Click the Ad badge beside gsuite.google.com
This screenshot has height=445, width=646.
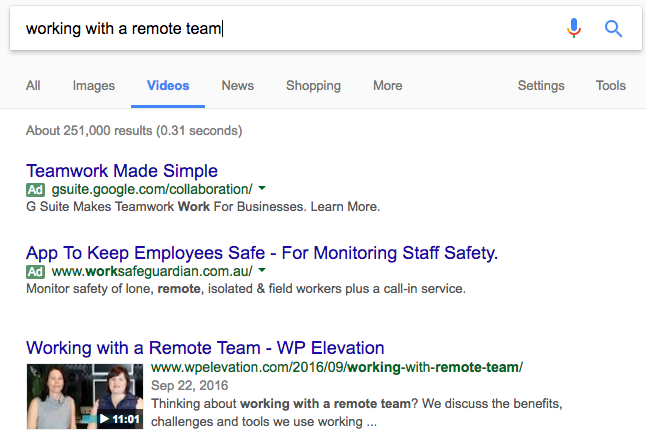(35, 190)
